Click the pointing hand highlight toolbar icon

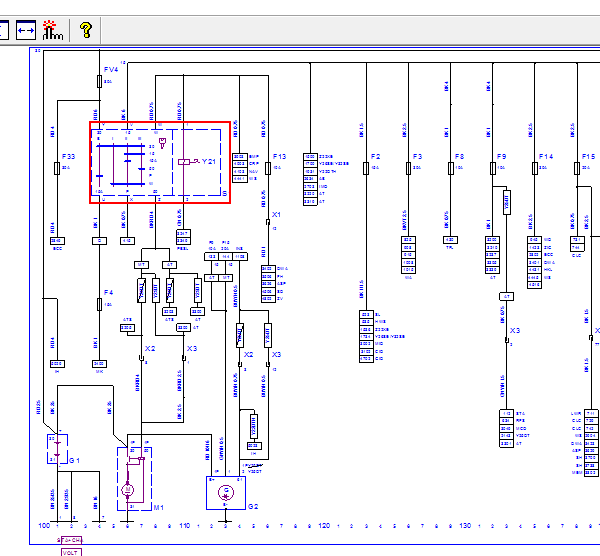pyautogui.click(x=52, y=30)
